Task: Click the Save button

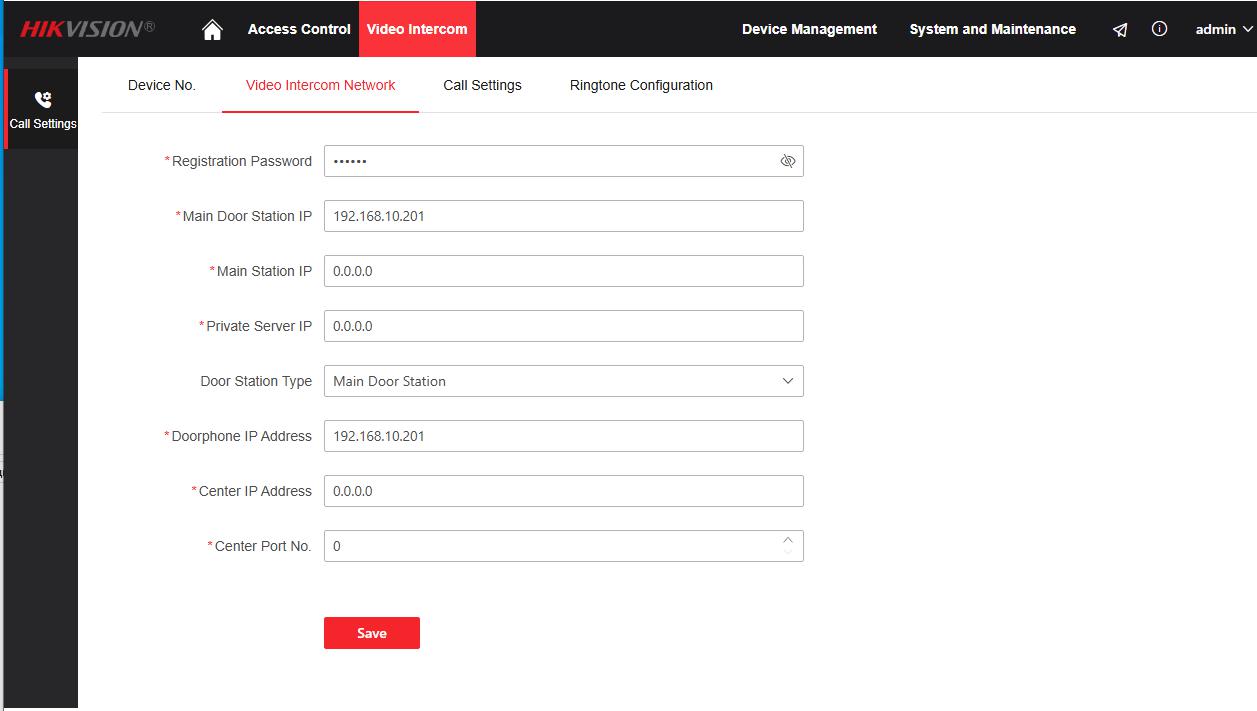Action: pos(372,633)
